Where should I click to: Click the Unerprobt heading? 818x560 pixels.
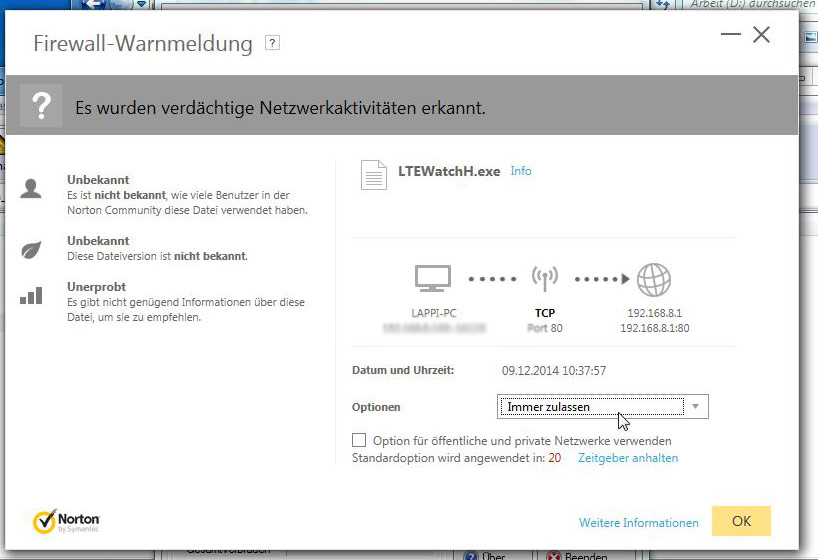pyautogui.click(x=97, y=287)
